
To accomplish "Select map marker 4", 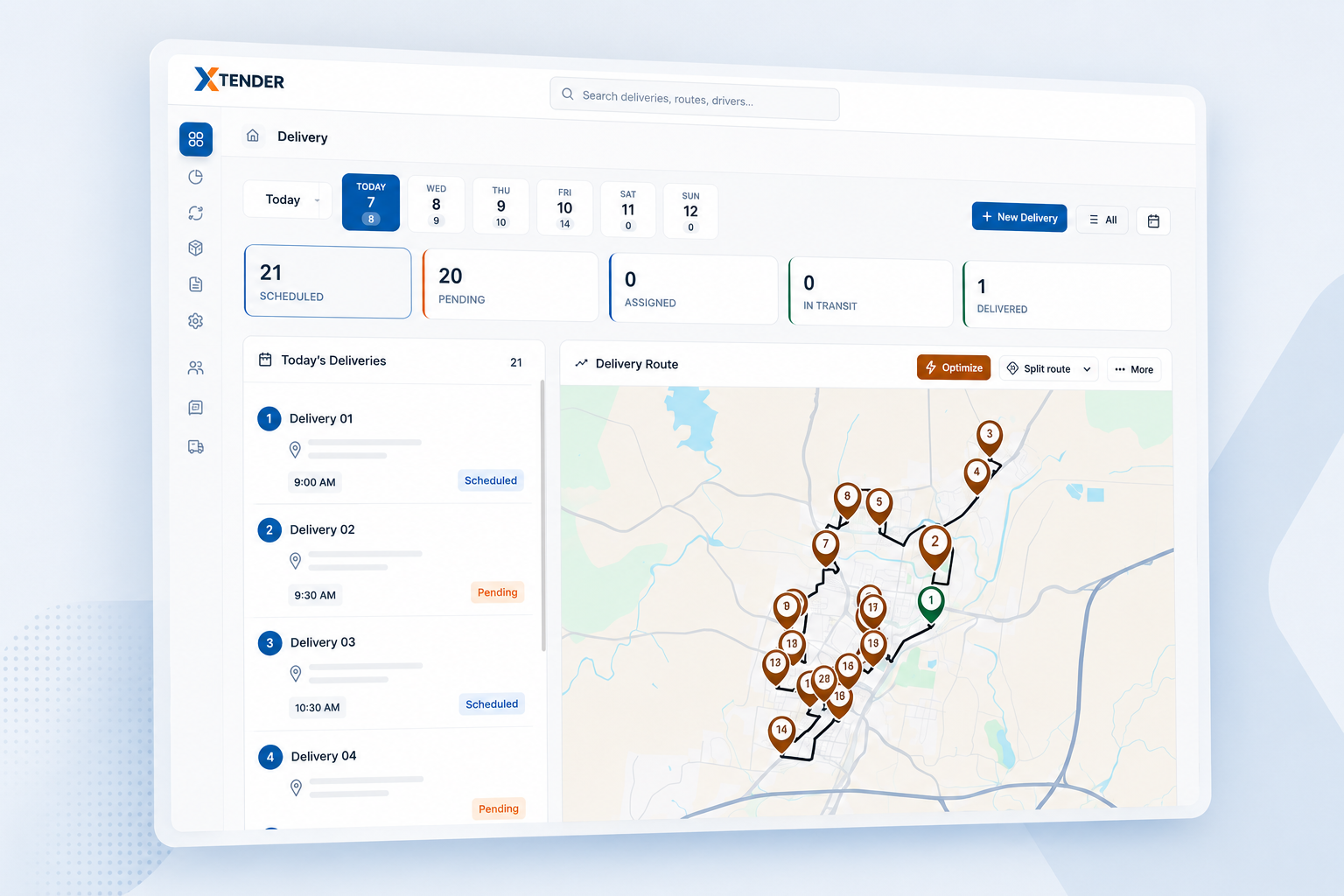I will coord(976,475).
